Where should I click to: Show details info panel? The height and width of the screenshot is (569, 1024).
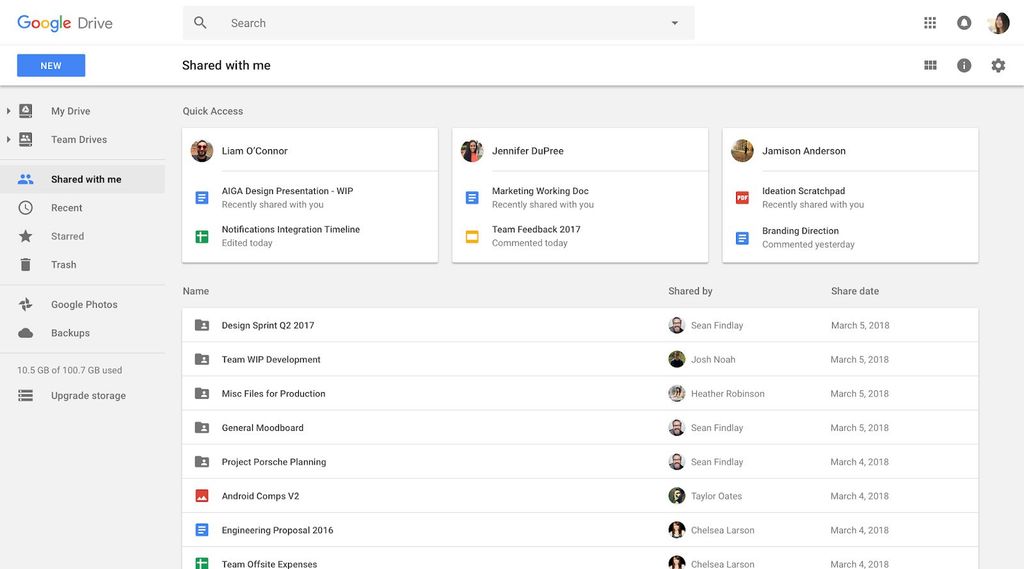point(964,65)
